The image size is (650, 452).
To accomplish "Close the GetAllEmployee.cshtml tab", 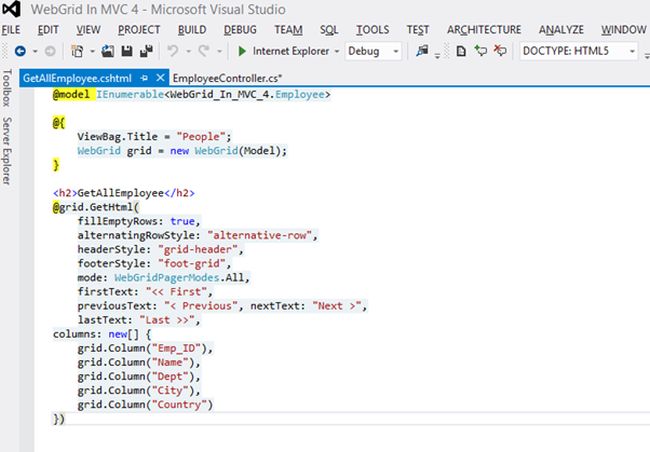I will pyautogui.click(x=160, y=78).
